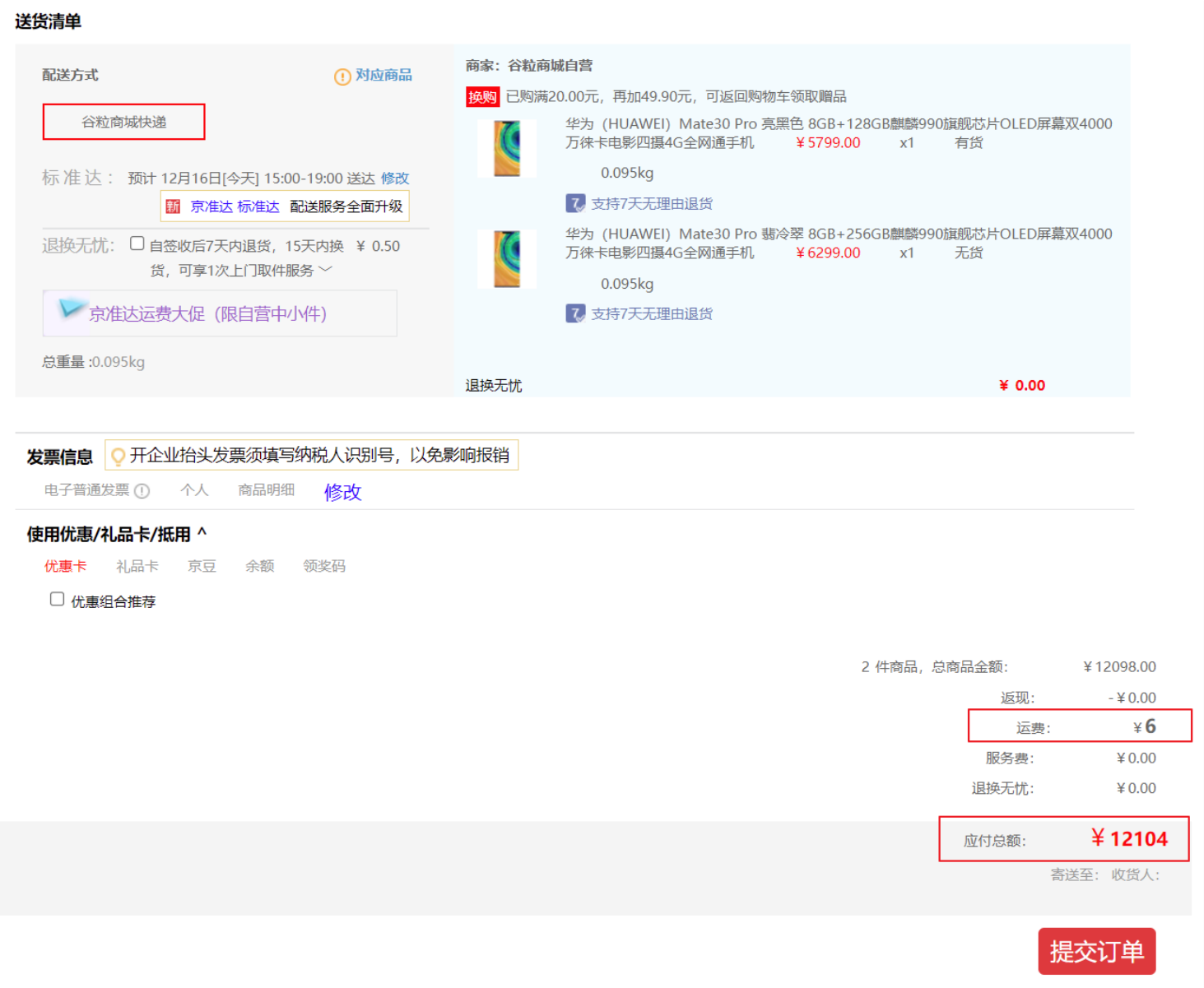Click the 运费 ¥6 value
Screen dimensions: 1204x988
click(x=1145, y=726)
